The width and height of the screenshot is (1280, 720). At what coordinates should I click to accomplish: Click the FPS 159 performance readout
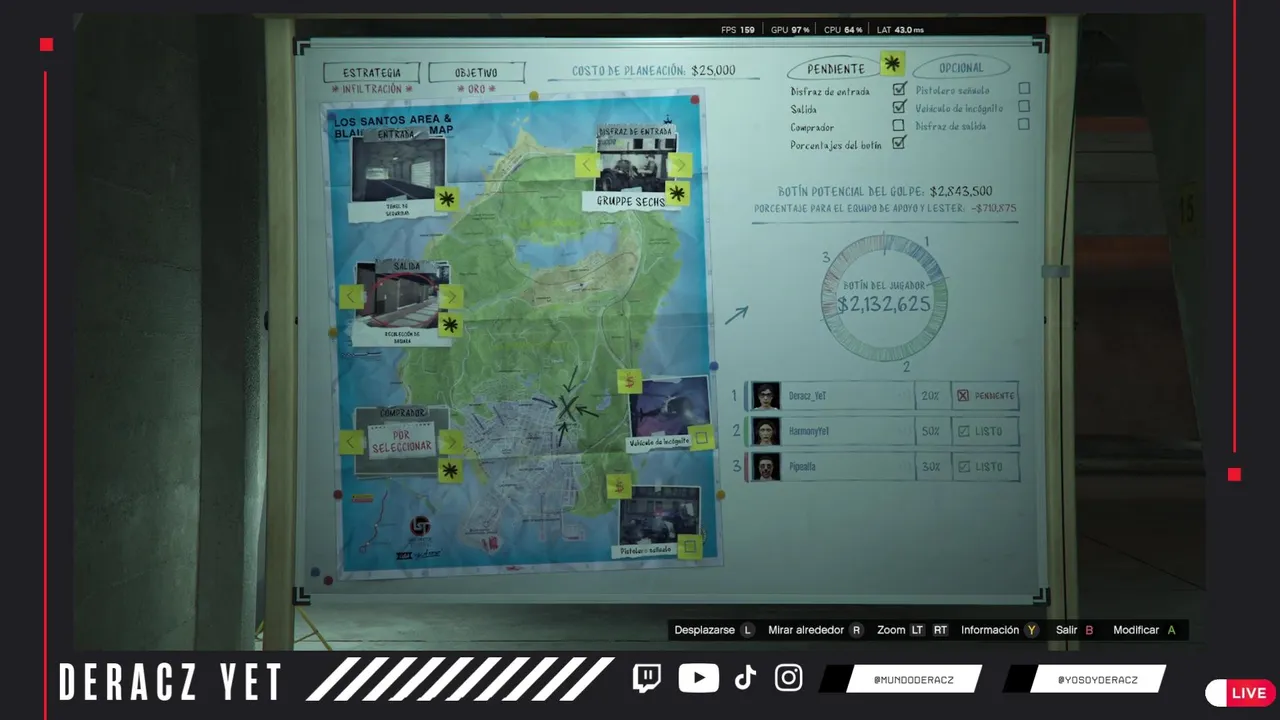pos(738,30)
